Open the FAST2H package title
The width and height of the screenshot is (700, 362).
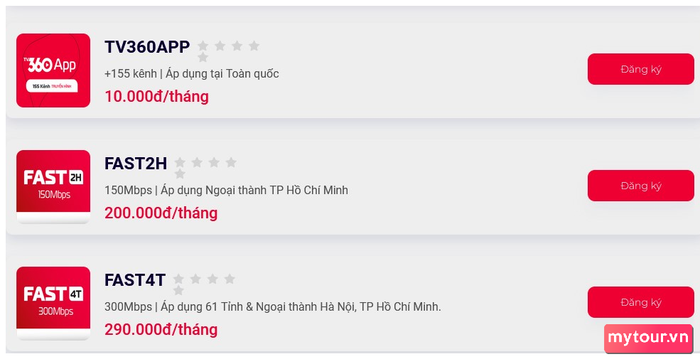[136, 163]
